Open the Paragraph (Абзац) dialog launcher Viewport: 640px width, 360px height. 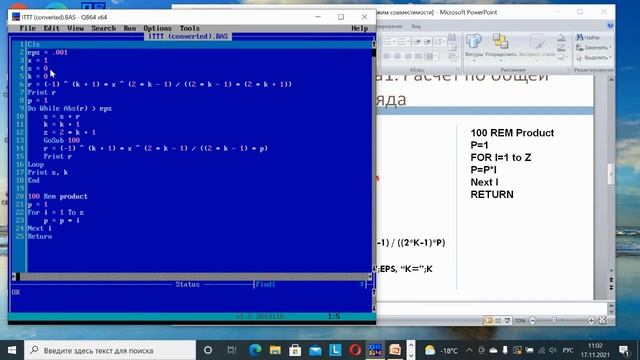(458, 70)
